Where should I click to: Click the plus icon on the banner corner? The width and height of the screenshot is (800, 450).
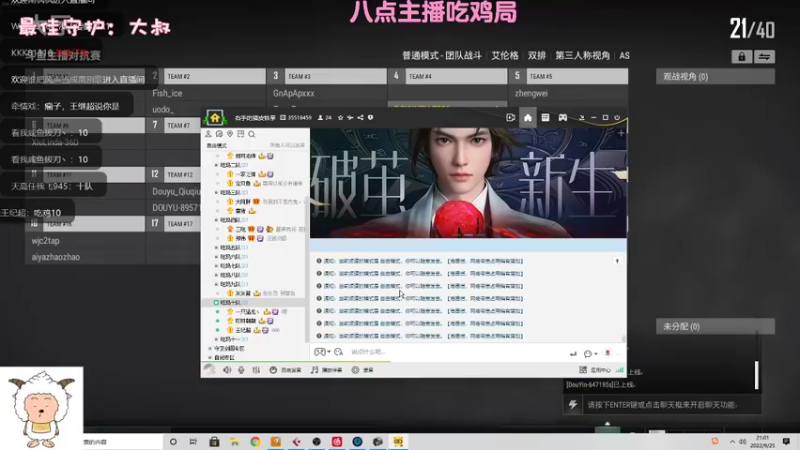click(621, 133)
